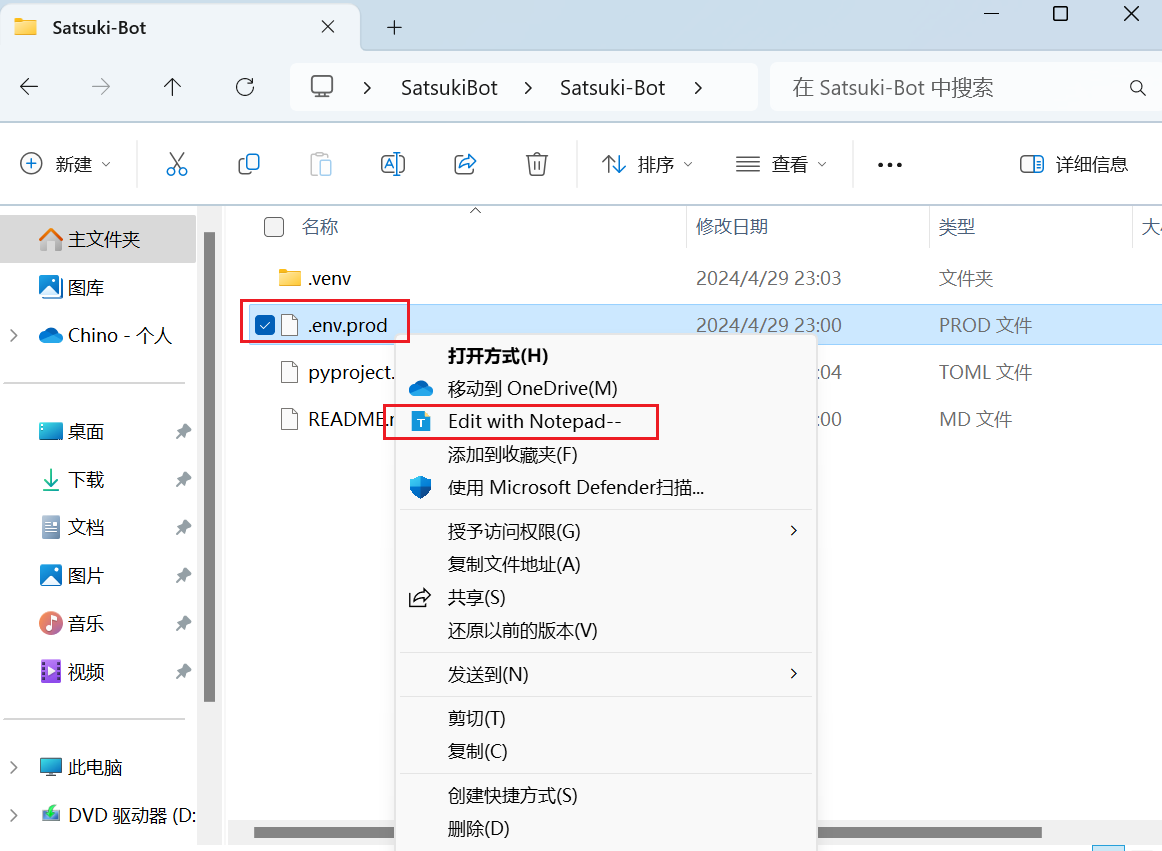Go up one folder level
Image resolution: width=1162 pixels, height=851 pixels.
click(173, 87)
